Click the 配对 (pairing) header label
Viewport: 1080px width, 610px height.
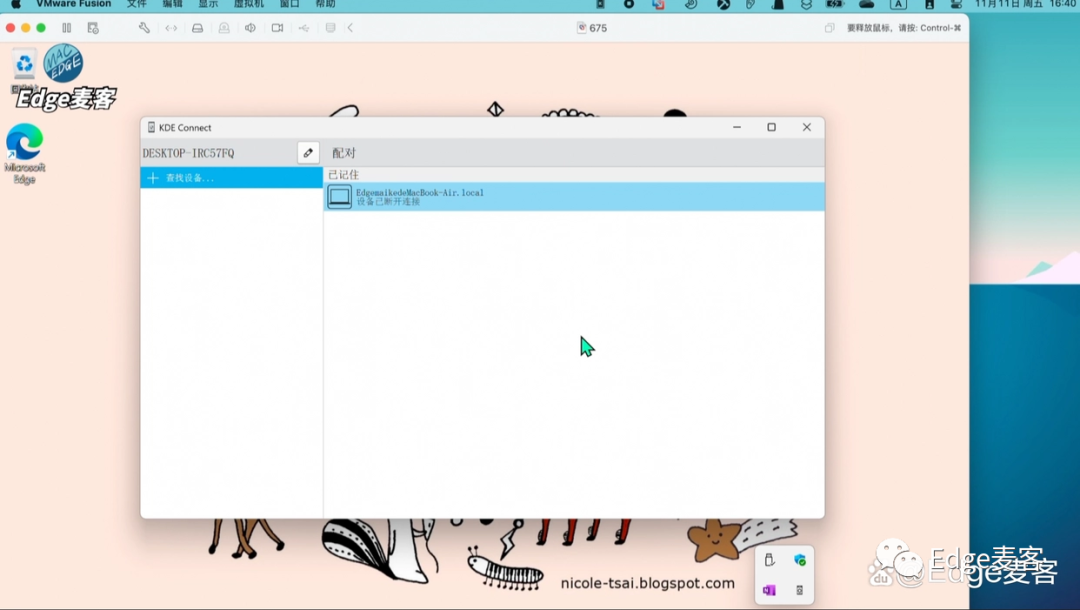(x=344, y=153)
